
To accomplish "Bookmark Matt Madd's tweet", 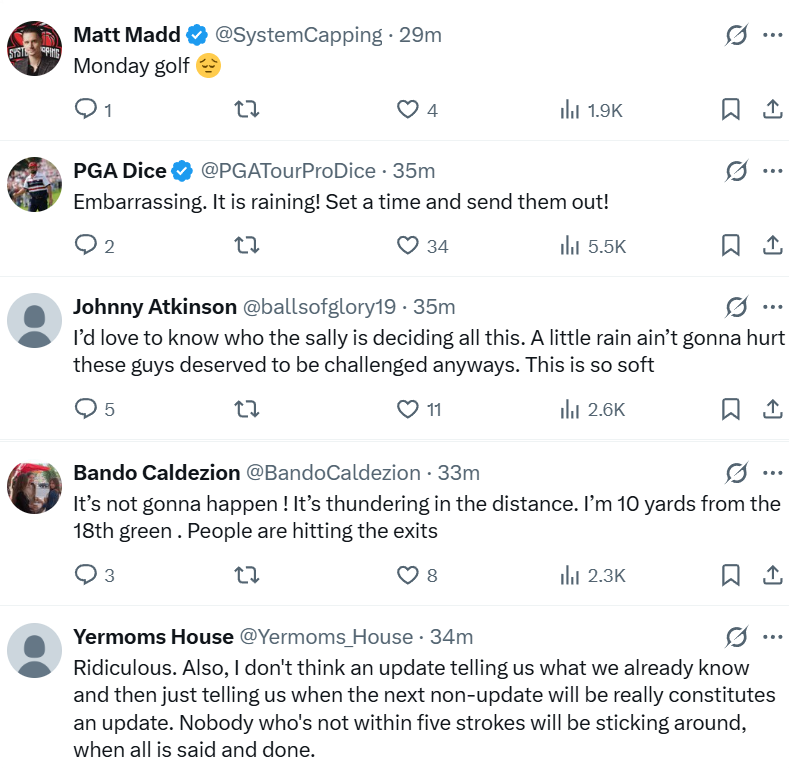I will (x=731, y=109).
